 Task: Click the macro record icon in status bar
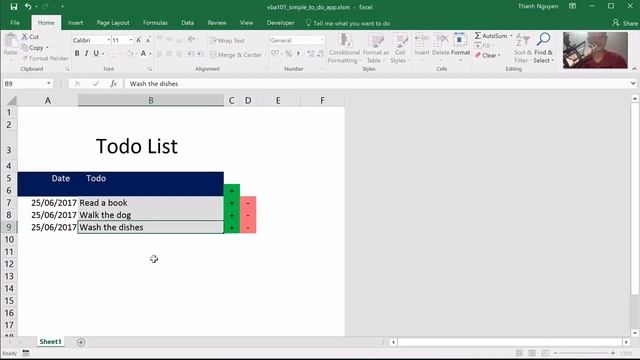(x=26, y=353)
